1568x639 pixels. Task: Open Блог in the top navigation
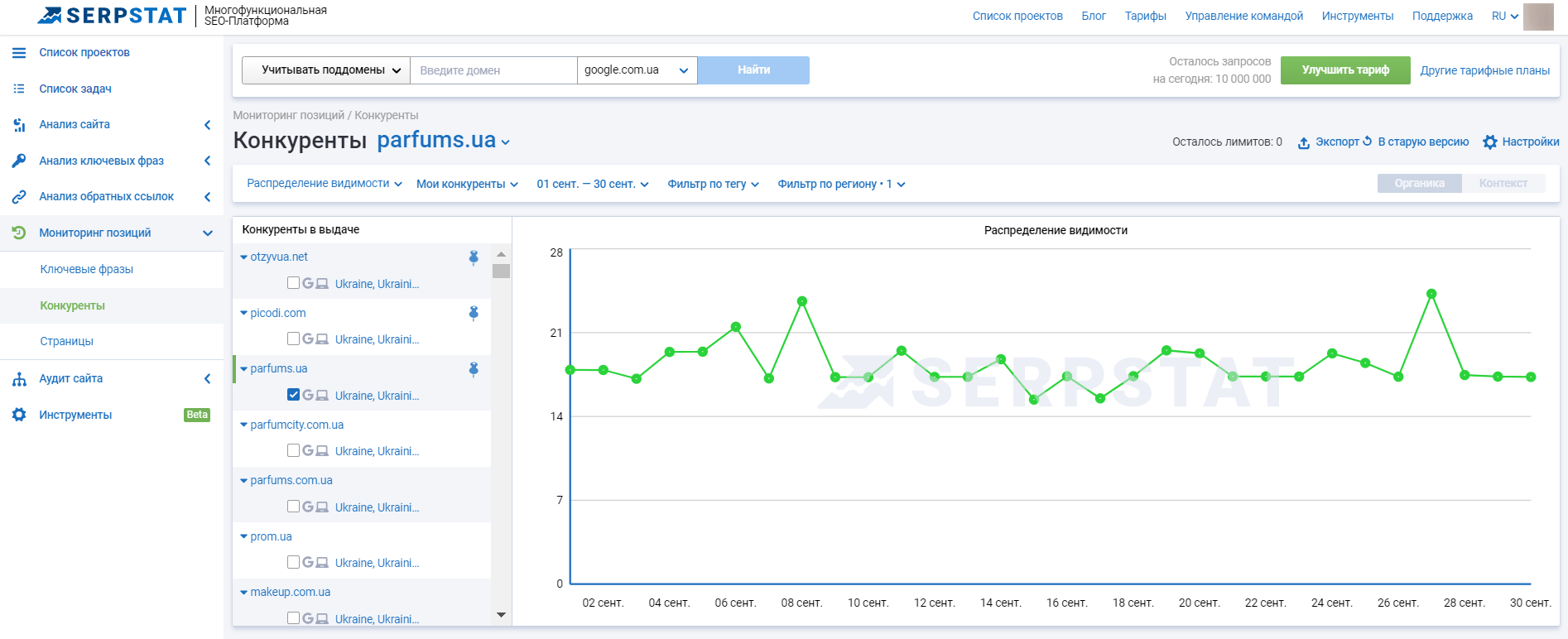(x=1094, y=16)
